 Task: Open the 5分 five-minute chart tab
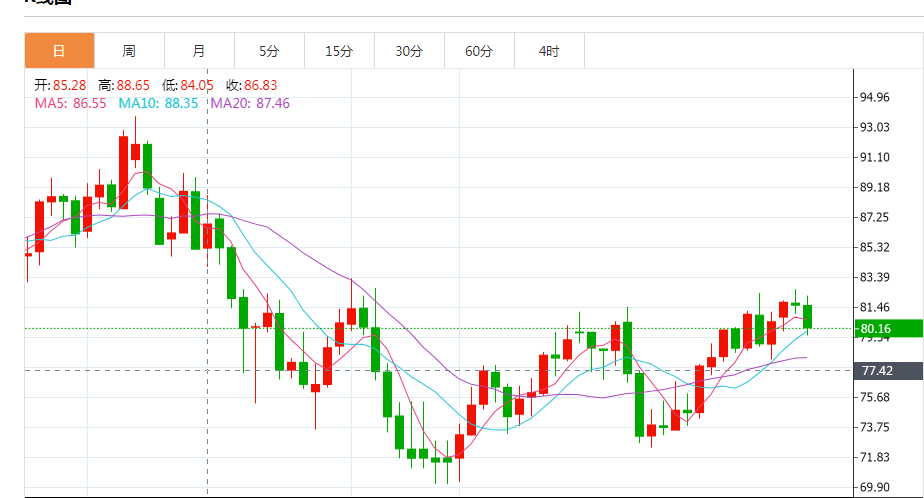(x=269, y=51)
